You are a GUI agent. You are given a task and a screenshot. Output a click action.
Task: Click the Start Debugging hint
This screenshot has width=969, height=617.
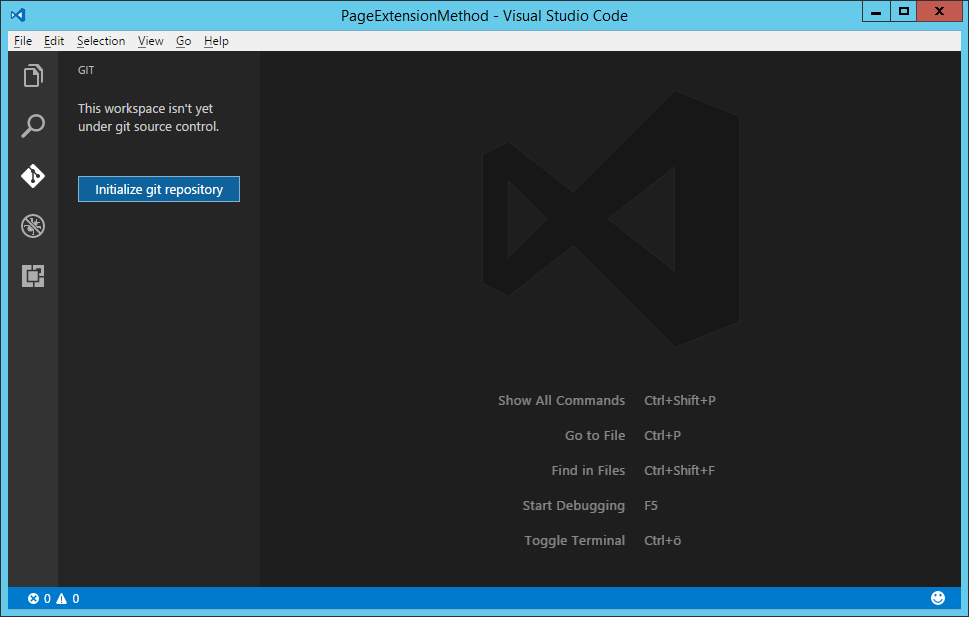(573, 506)
